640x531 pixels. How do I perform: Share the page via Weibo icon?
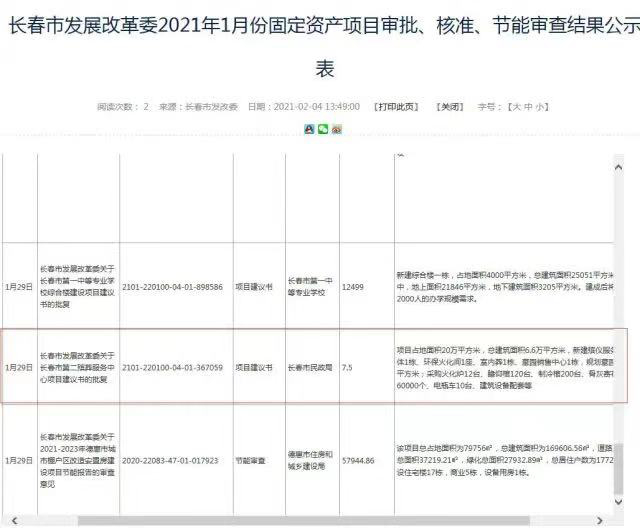(337, 129)
